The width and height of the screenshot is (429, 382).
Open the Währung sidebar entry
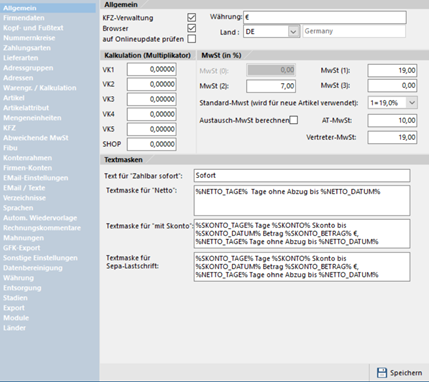click(x=18, y=278)
